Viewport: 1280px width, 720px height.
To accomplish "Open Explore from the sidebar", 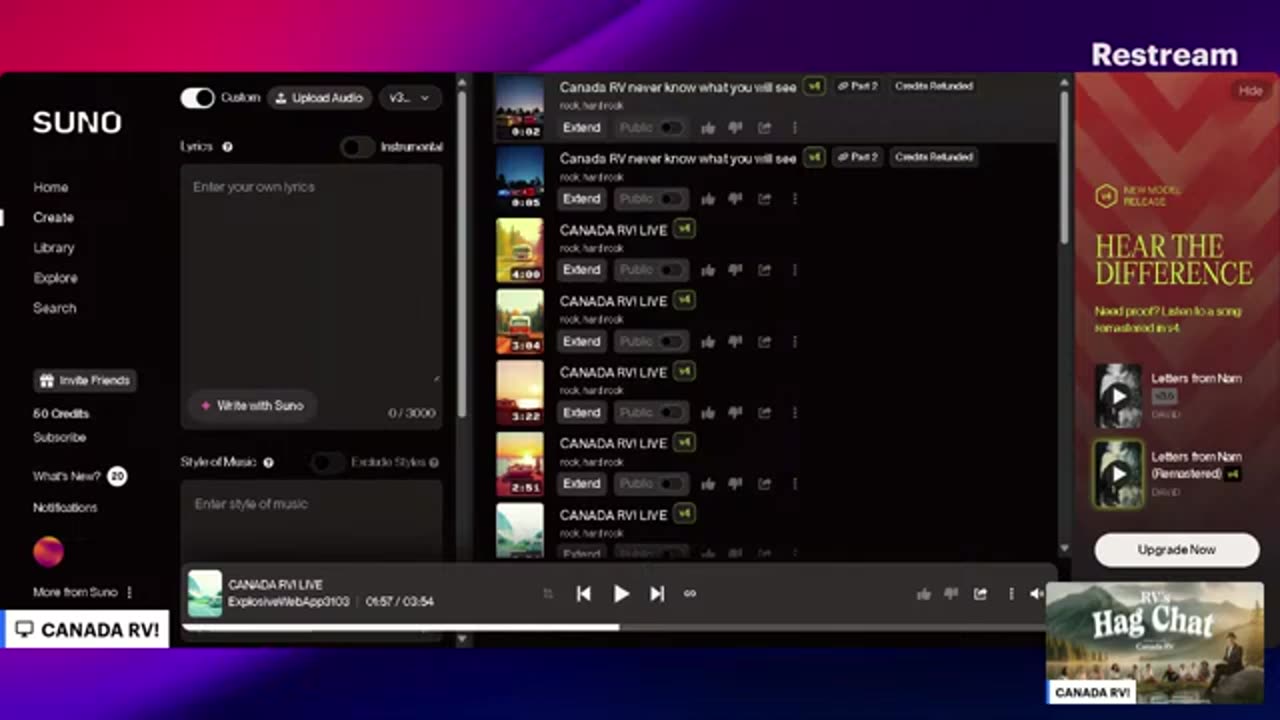I will coord(55,278).
